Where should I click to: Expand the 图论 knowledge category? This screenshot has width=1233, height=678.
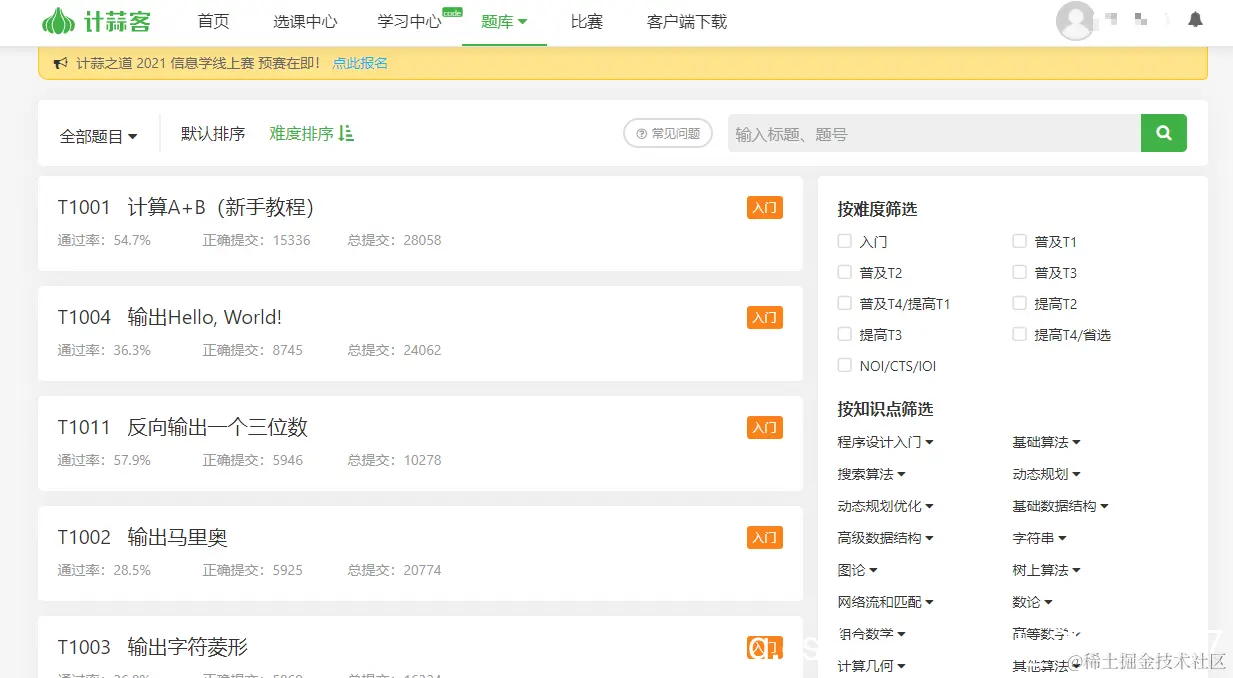[857, 569]
